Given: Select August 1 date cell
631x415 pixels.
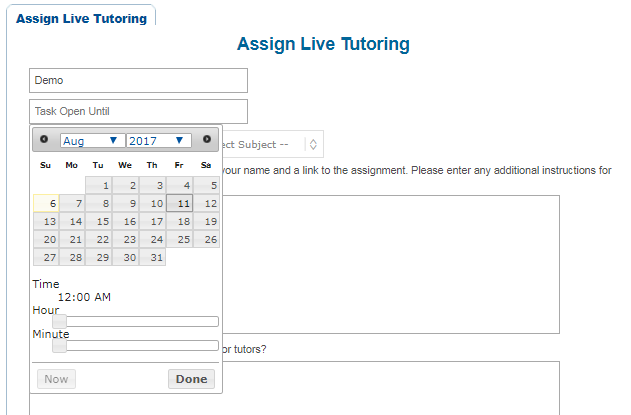Looking at the screenshot, I should point(99,185).
